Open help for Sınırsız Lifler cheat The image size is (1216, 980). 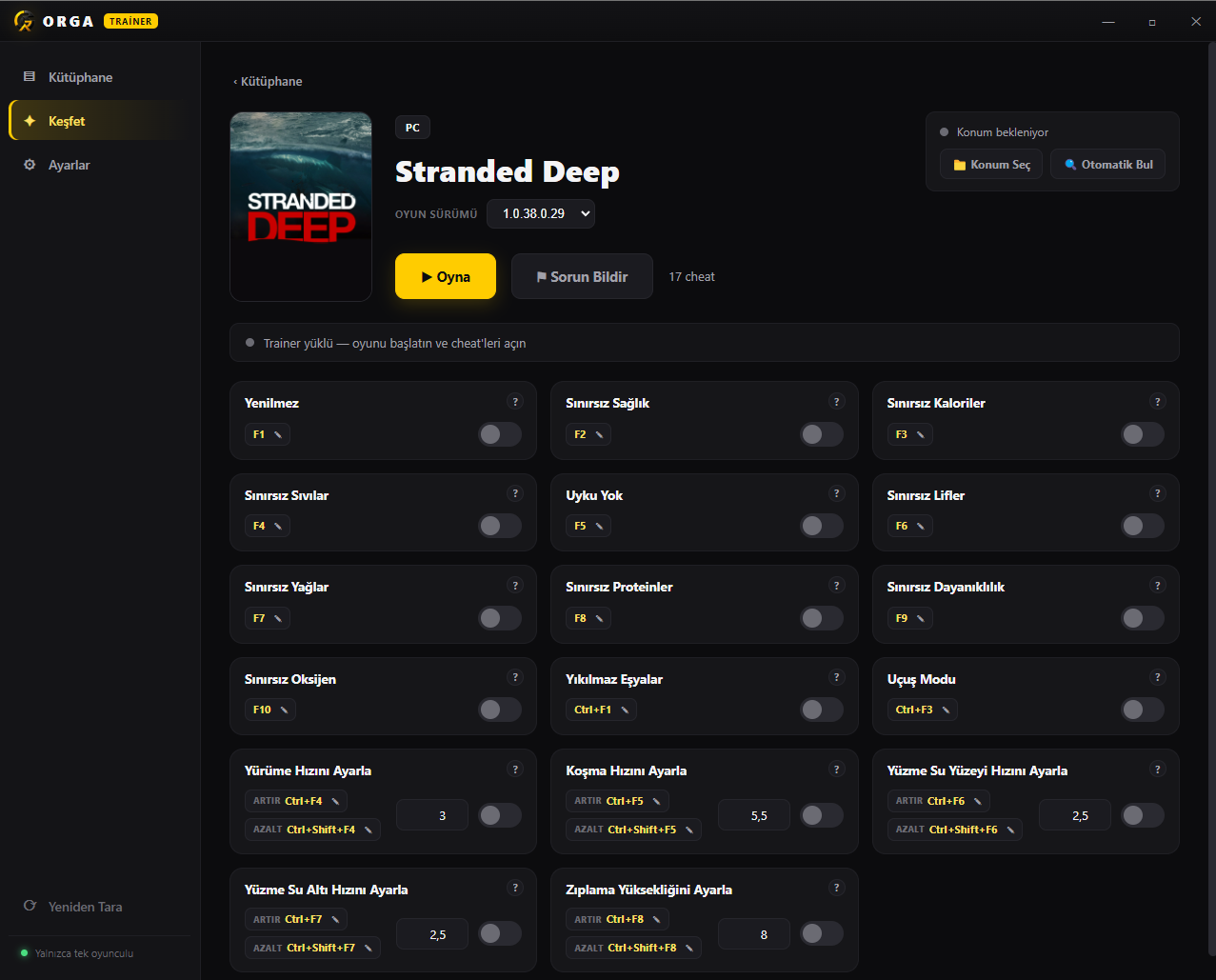(x=1158, y=493)
